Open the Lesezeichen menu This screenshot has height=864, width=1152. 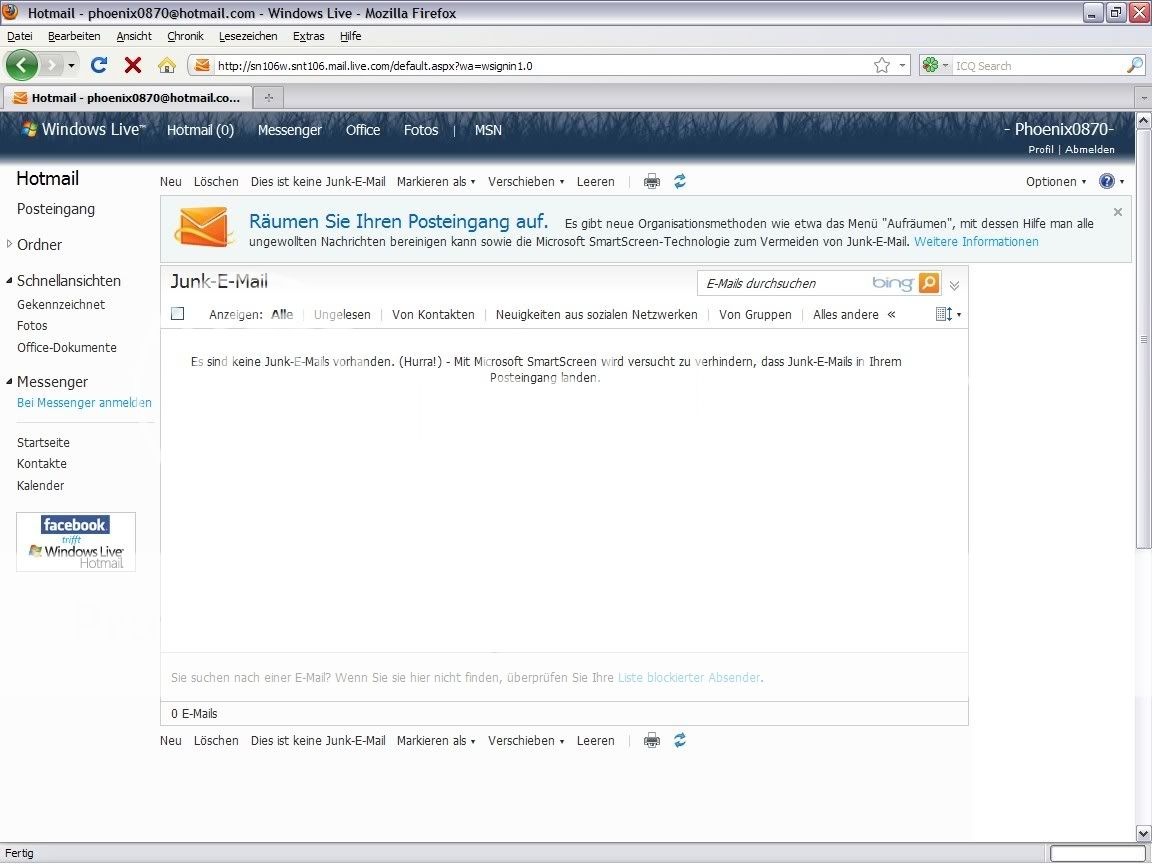click(x=248, y=36)
